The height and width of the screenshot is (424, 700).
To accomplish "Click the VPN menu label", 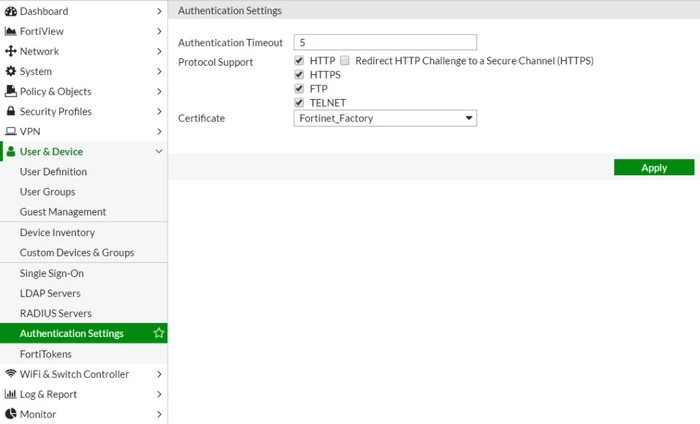I will pos(30,132).
